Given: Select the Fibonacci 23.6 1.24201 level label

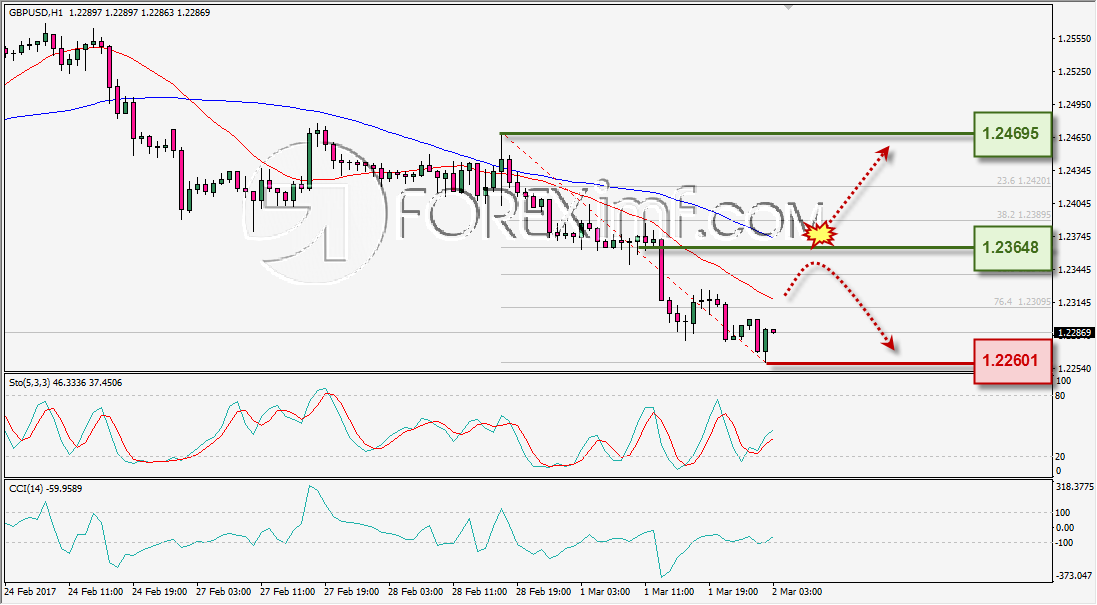Looking at the screenshot, I should point(1023,180).
